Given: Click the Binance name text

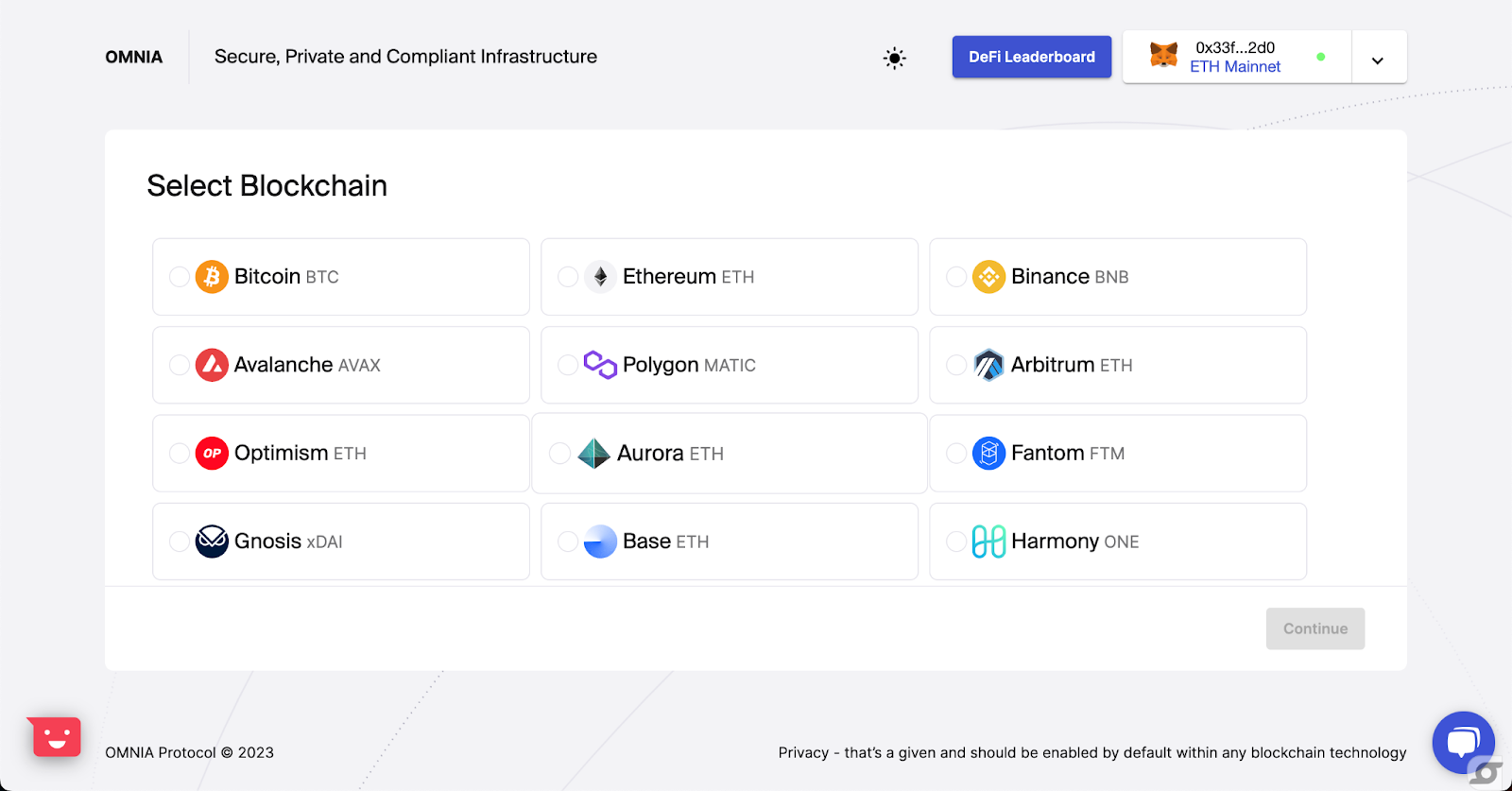Looking at the screenshot, I should pos(1051,276).
